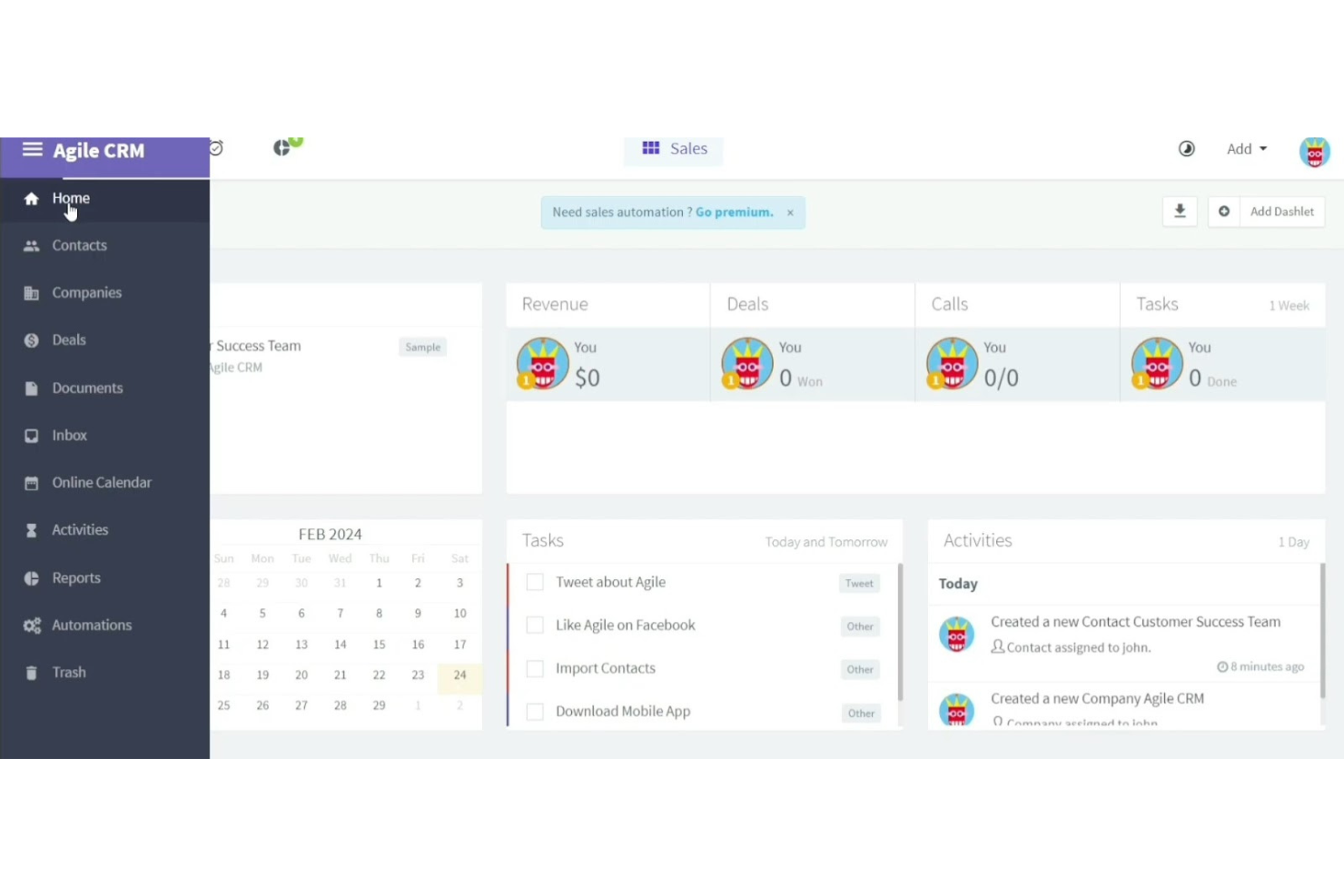Click the Sample tag
The width and height of the screenshot is (1344, 896).
[423, 347]
